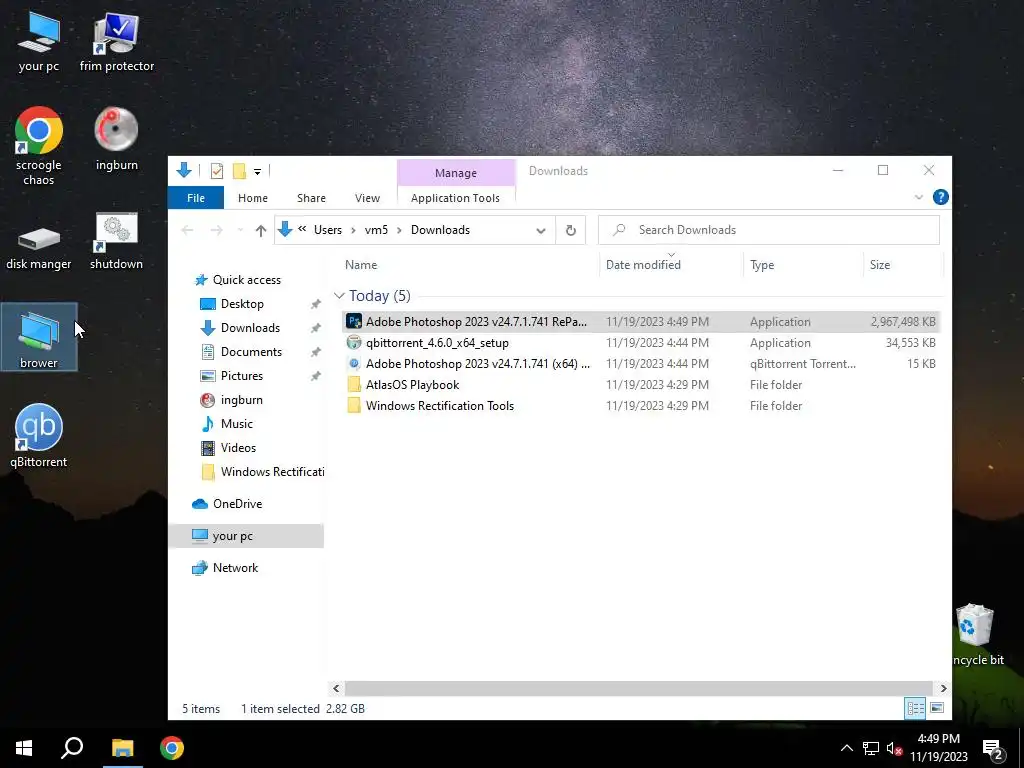This screenshot has width=1024, height=768.
Task: Click the Manage contextual tab
Action: 456,173
